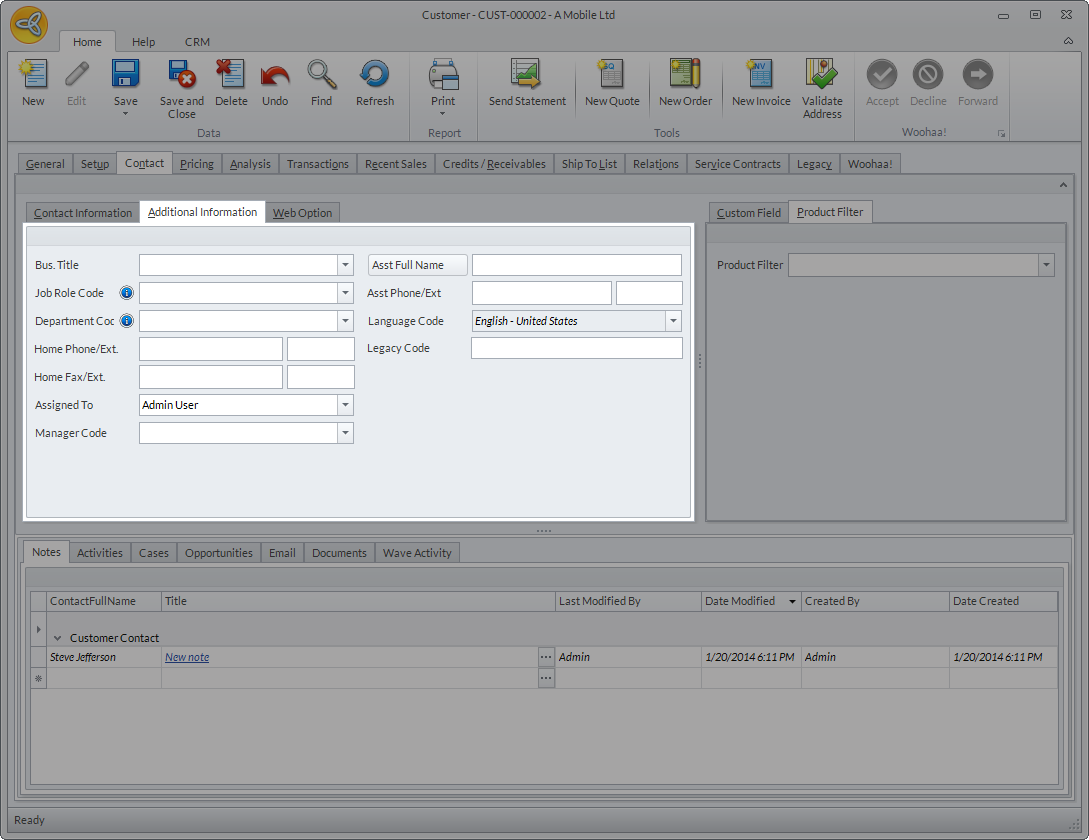Collapse the Customer Contact group row
The height and width of the screenshot is (840, 1089).
pos(57,638)
